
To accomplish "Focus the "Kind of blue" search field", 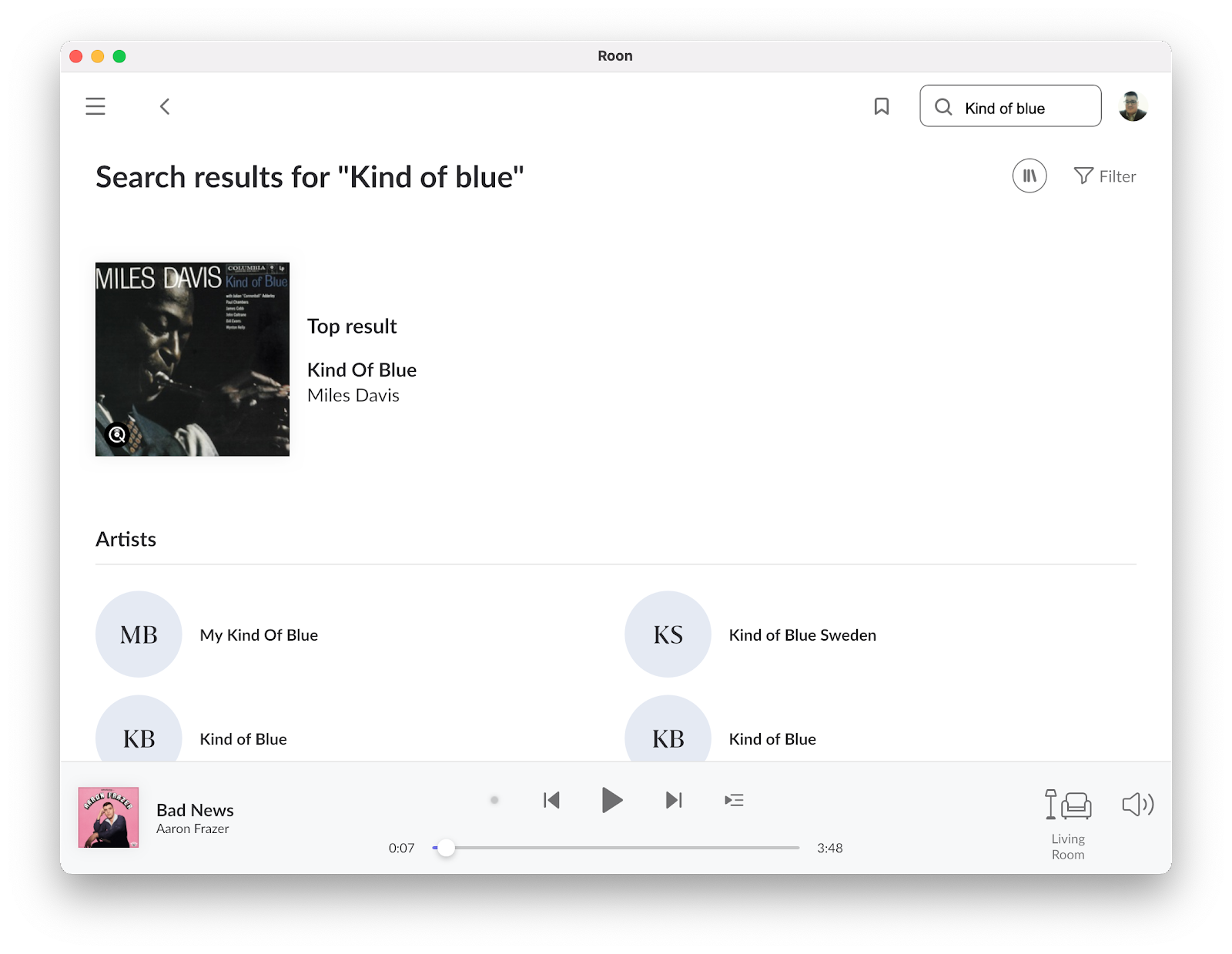I will tap(1010, 106).
